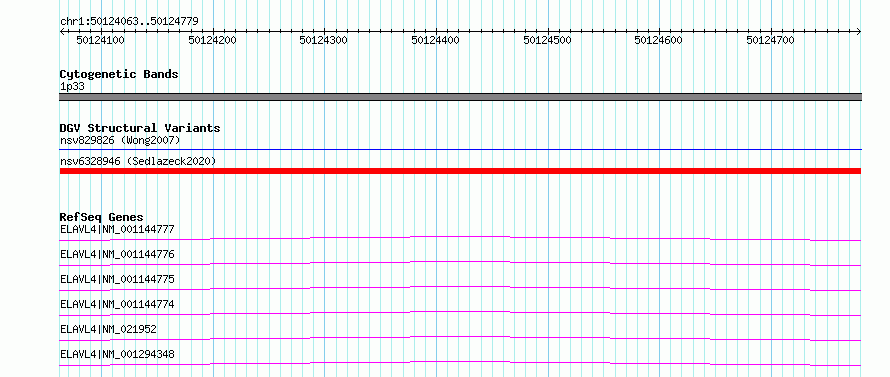
Task: Select transcript ELAVL4|NM_001294348
Action: point(117,354)
